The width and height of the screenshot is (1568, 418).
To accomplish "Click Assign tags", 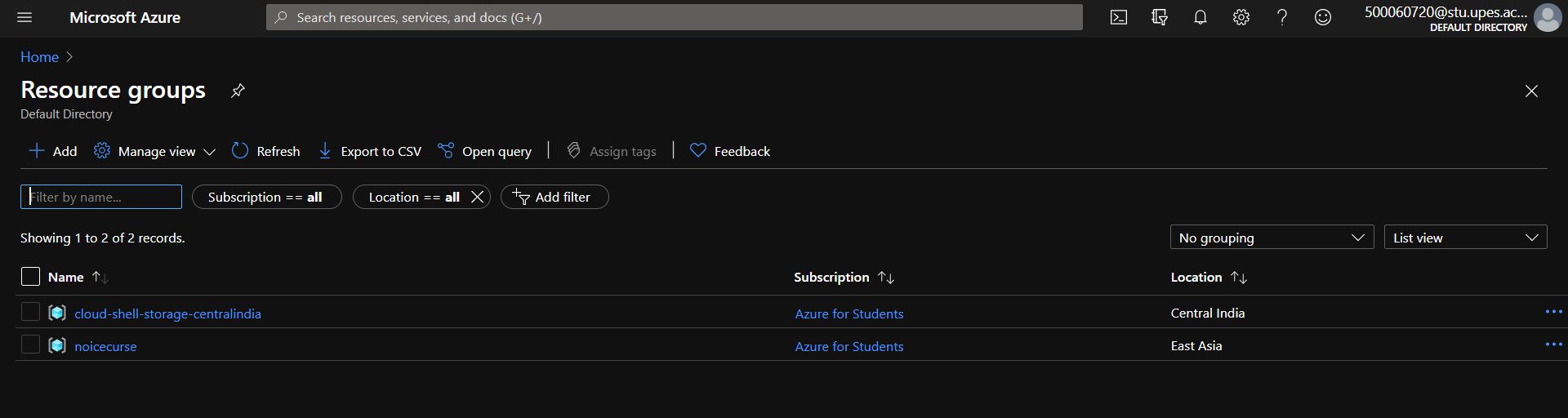I will pos(612,151).
